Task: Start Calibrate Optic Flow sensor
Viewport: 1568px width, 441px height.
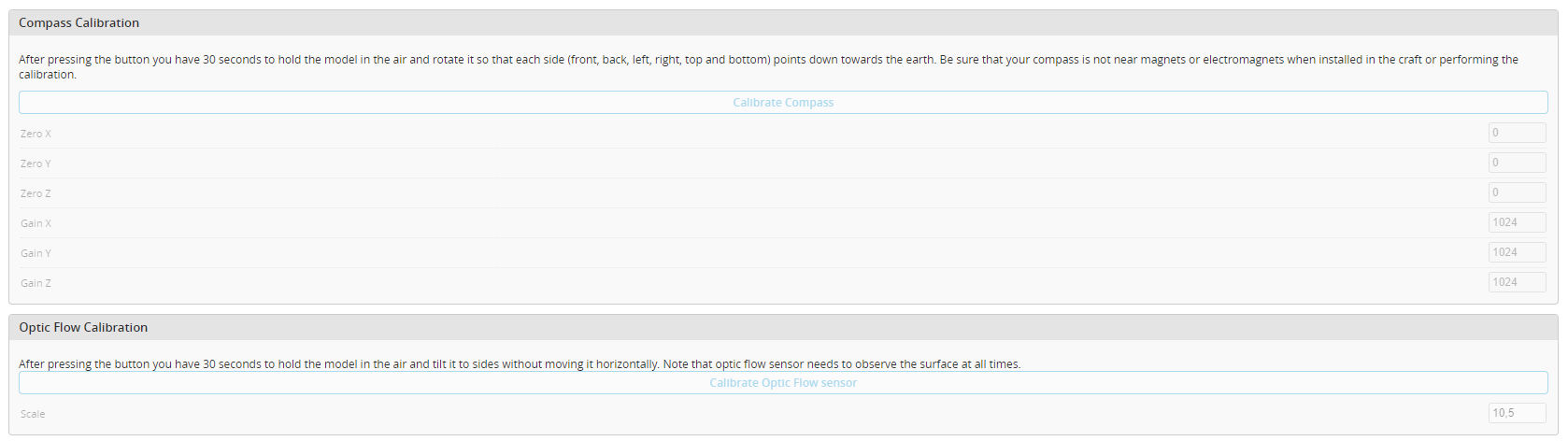Action: pos(783,383)
